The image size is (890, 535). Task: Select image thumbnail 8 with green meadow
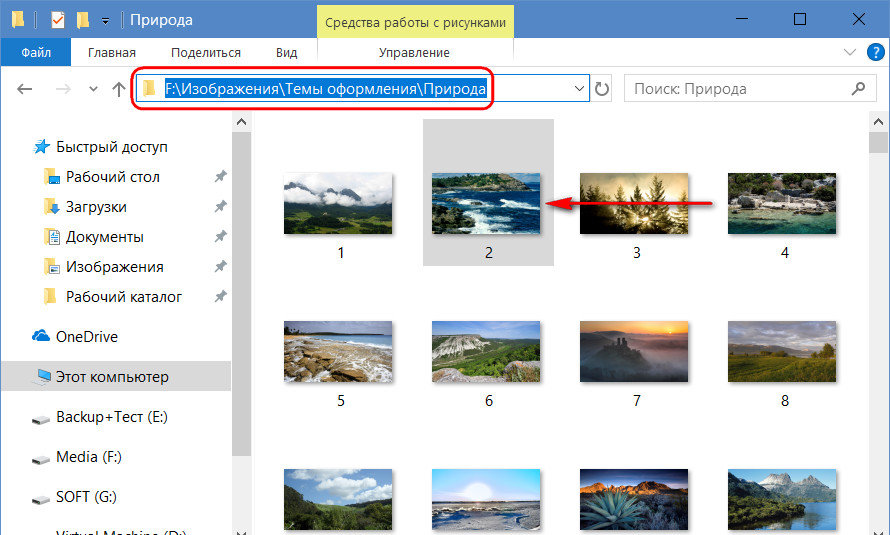point(782,351)
